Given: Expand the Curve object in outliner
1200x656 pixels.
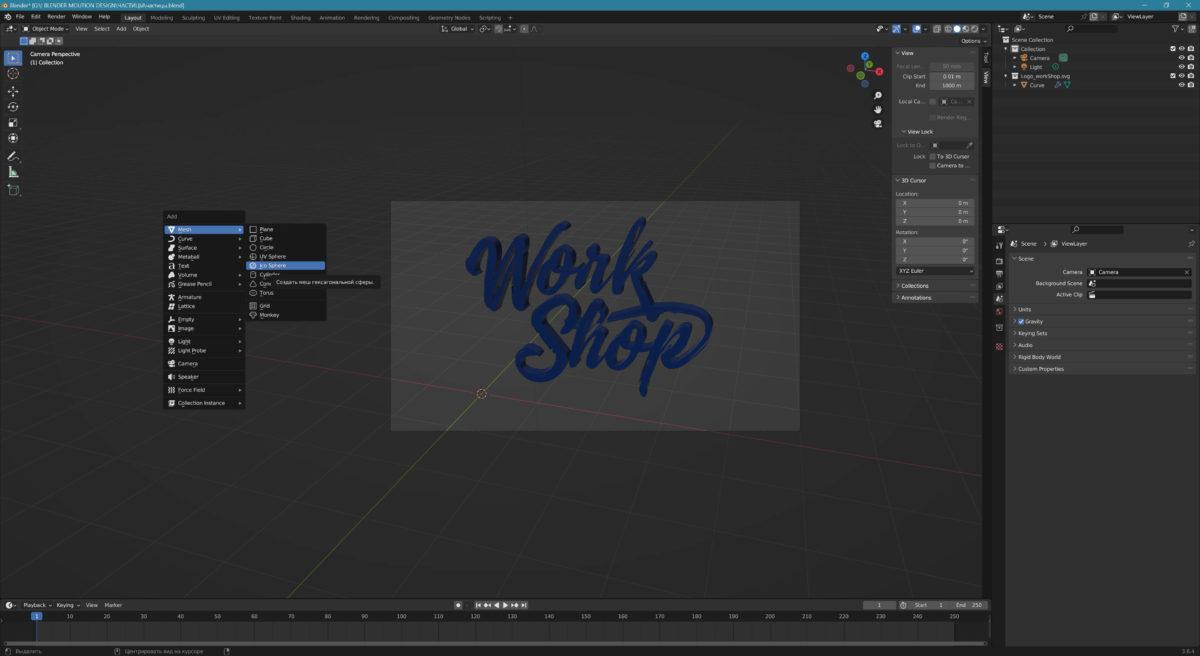Looking at the screenshot, I should [1015, 85].
